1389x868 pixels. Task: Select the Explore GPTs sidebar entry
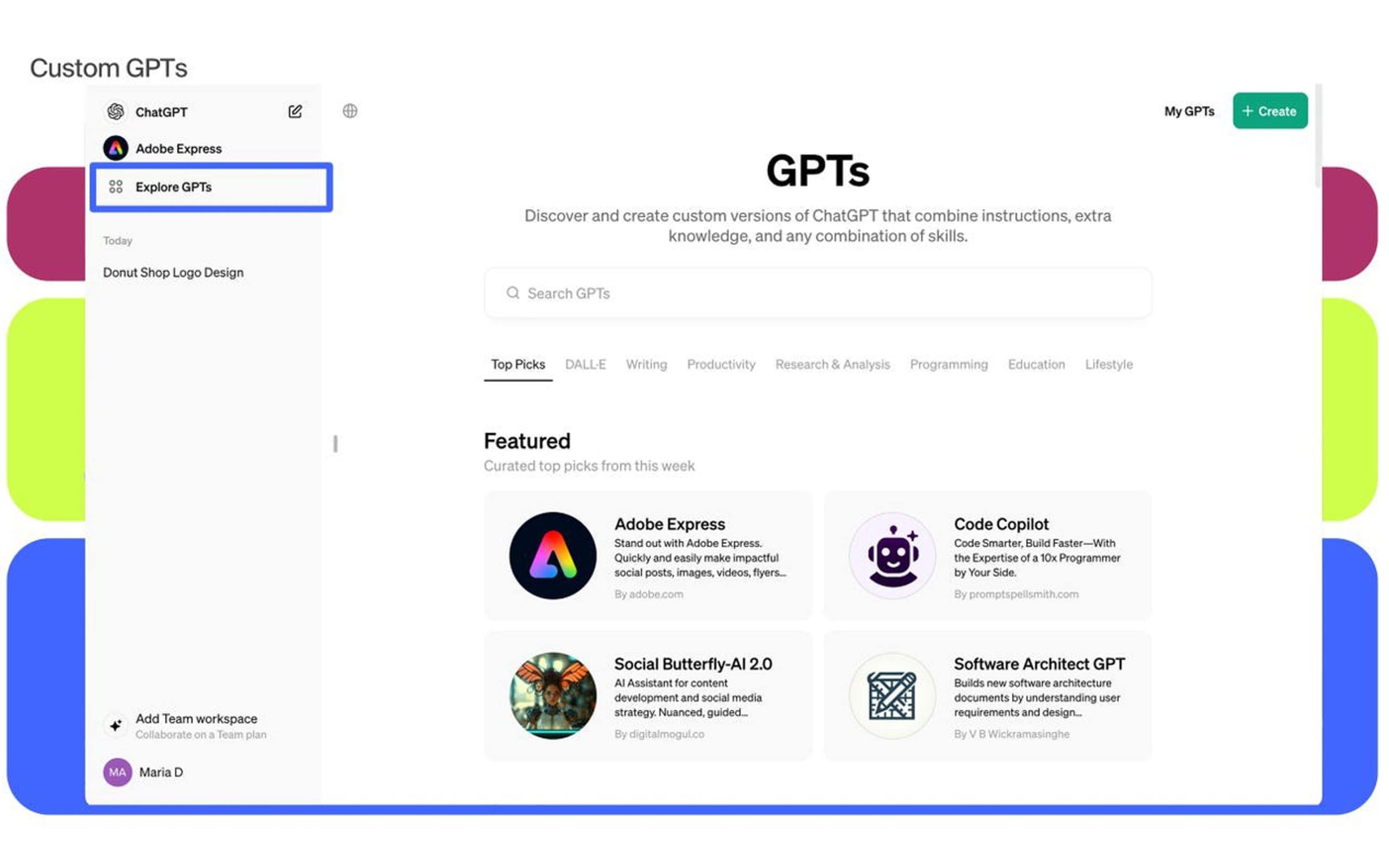pyautogui.click(x=211, y=187)
